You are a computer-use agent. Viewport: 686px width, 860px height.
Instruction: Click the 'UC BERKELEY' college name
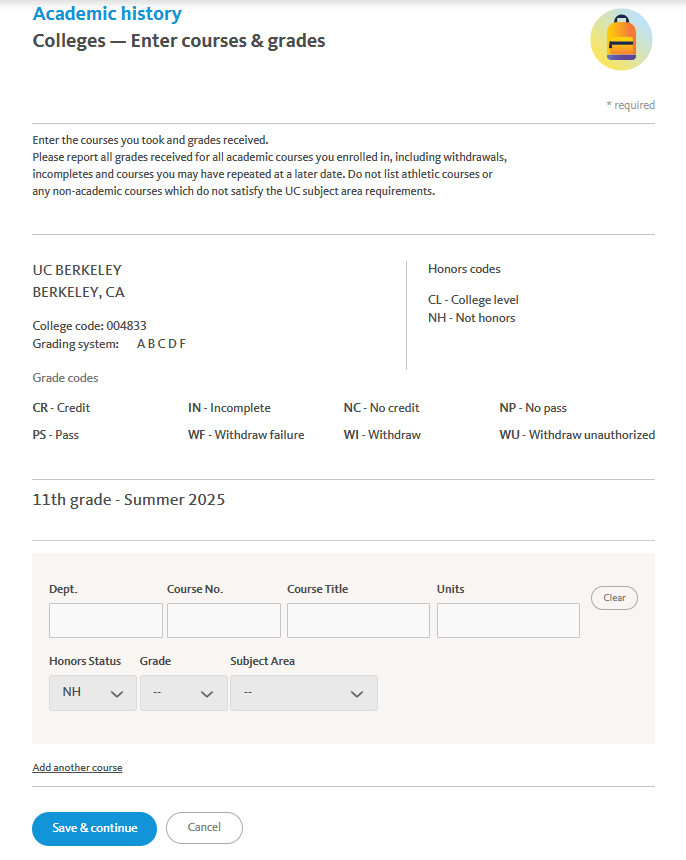point(77,270)
